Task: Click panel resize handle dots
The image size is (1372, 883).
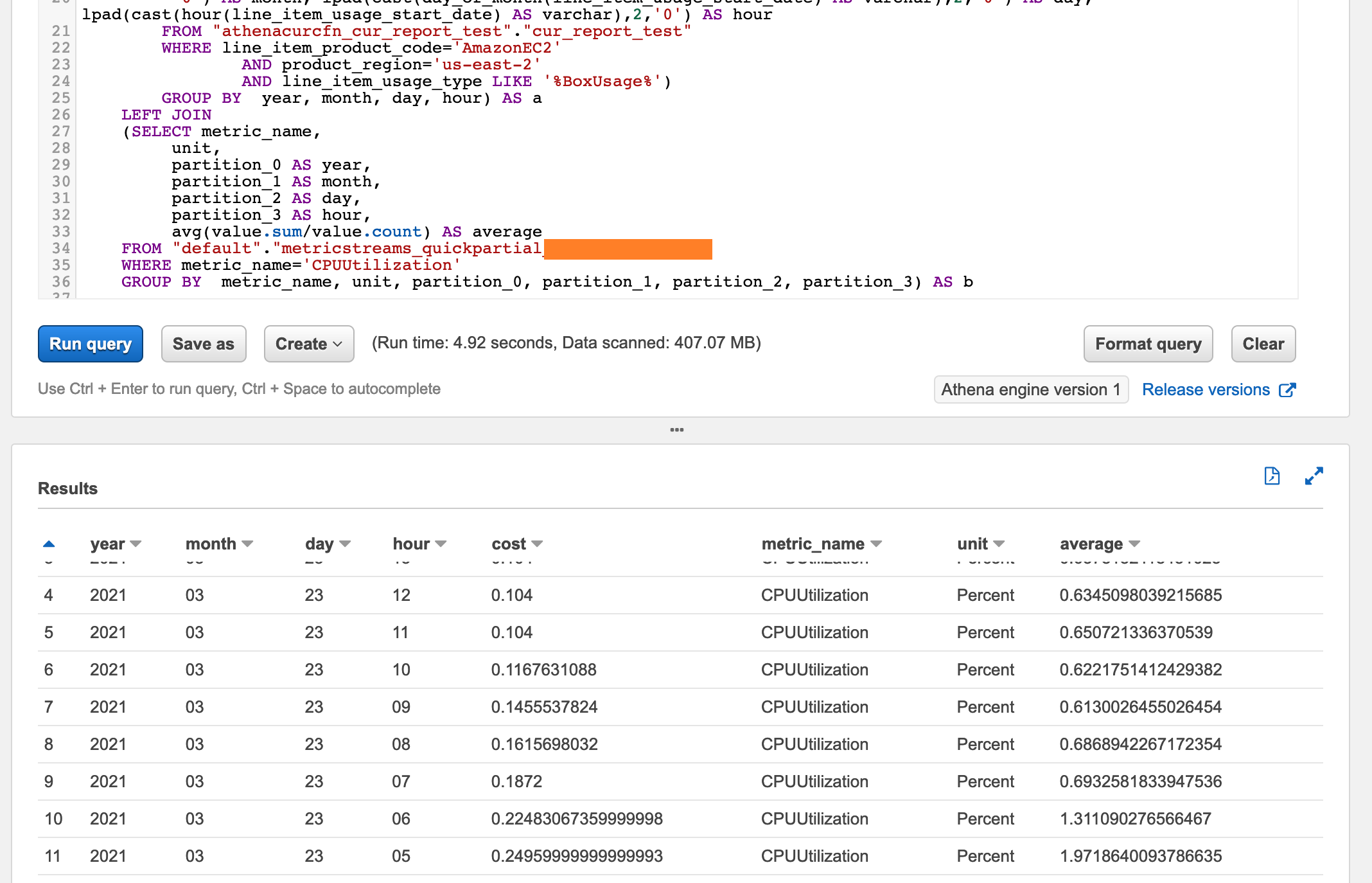Action: 676,430
